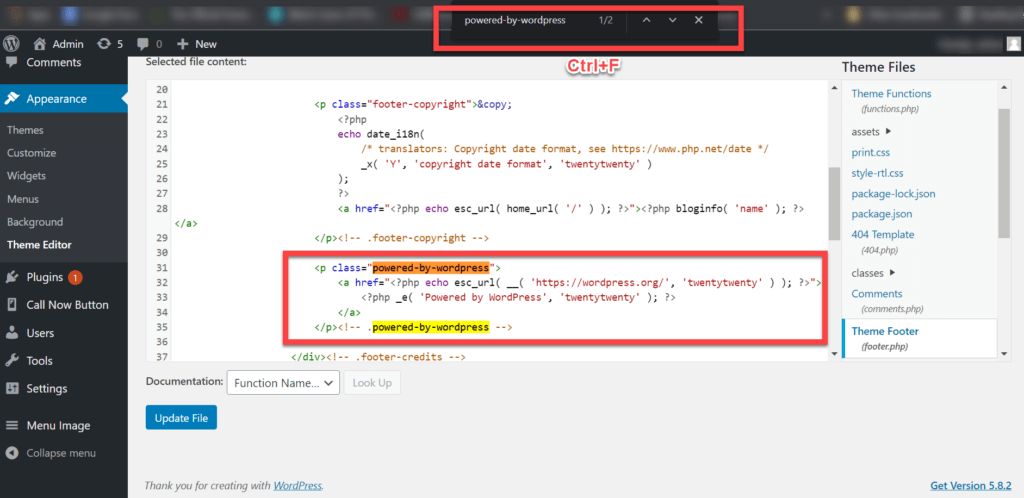Screen dimensions: 1024x498
Task: Click the Call Now Button phone icon
Action: tap(12, 305)
